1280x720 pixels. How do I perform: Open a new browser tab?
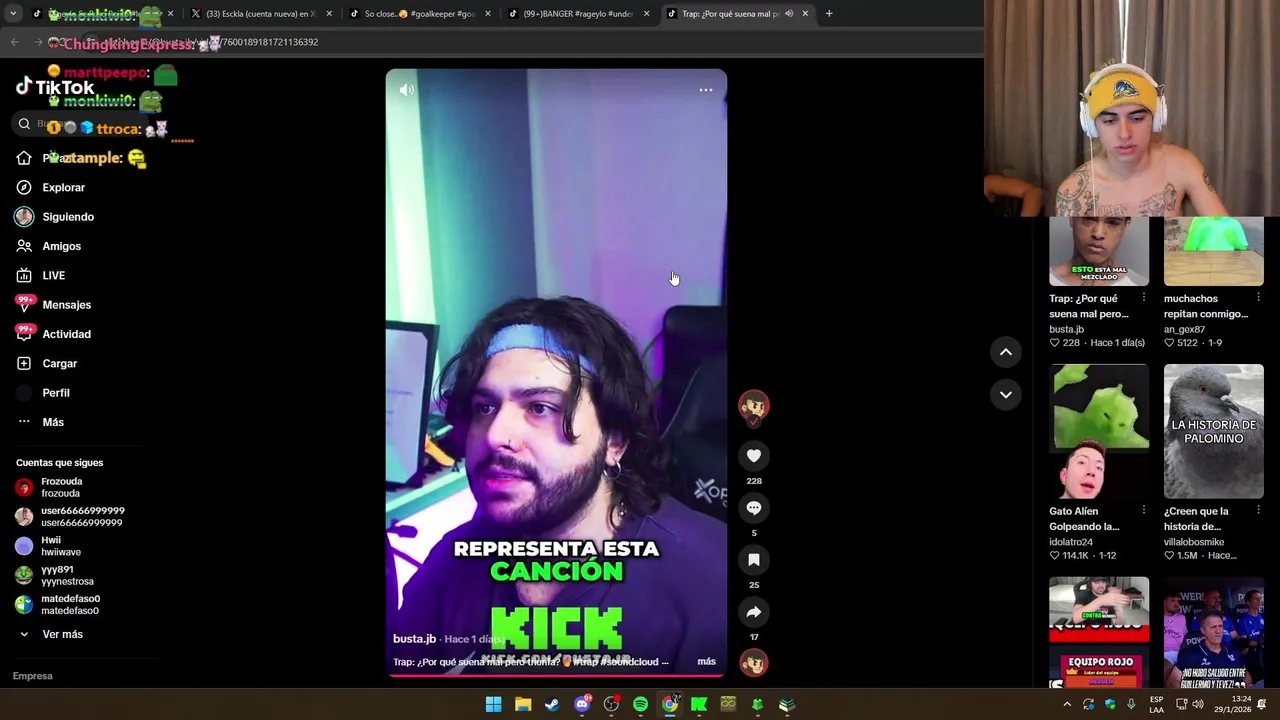(829, 14)
